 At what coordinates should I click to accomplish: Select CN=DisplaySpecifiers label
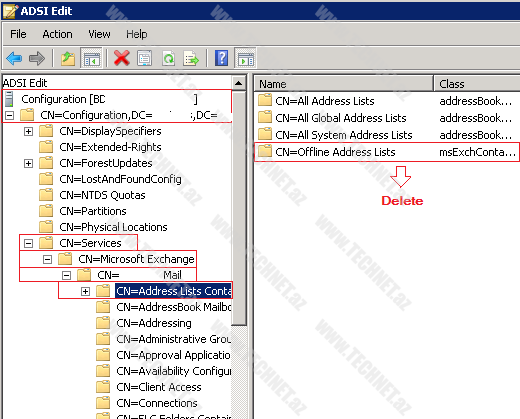point(110,131)
